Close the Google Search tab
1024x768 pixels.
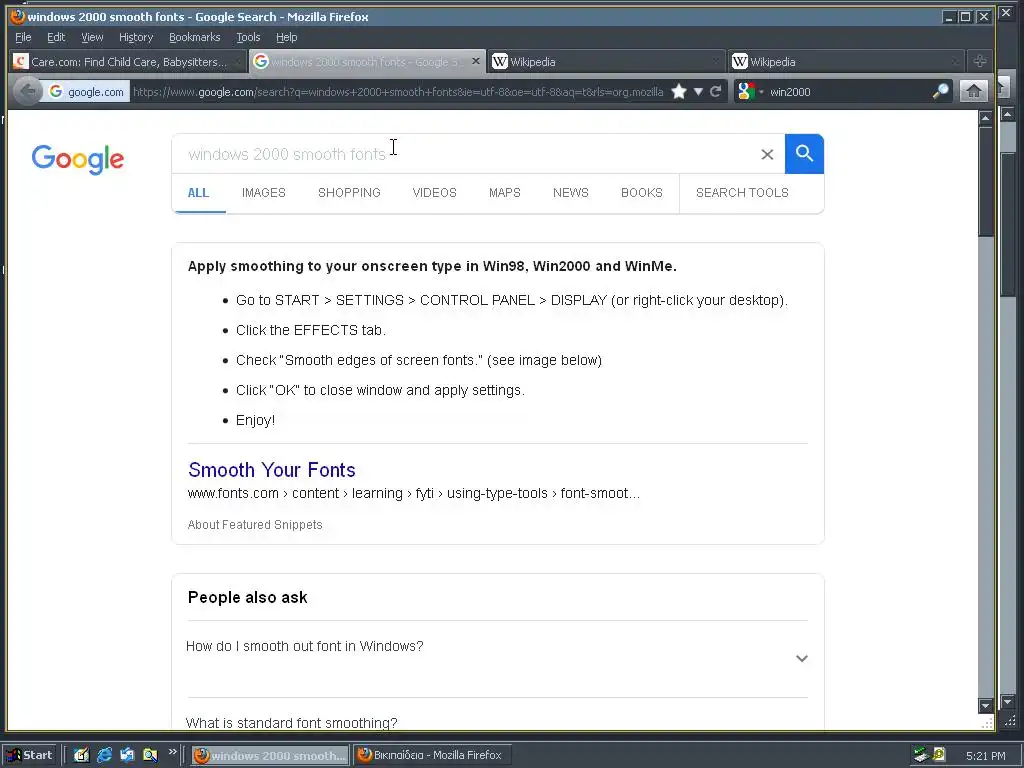475,61
